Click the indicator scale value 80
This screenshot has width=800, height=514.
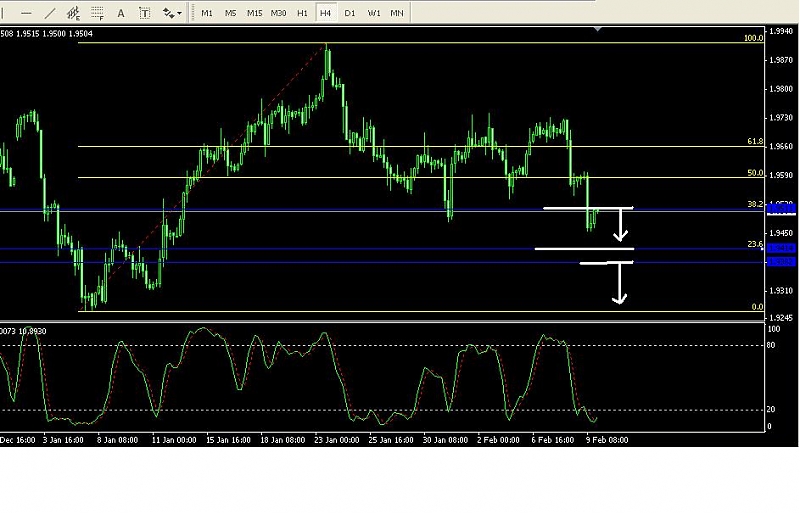coord(771,346)
